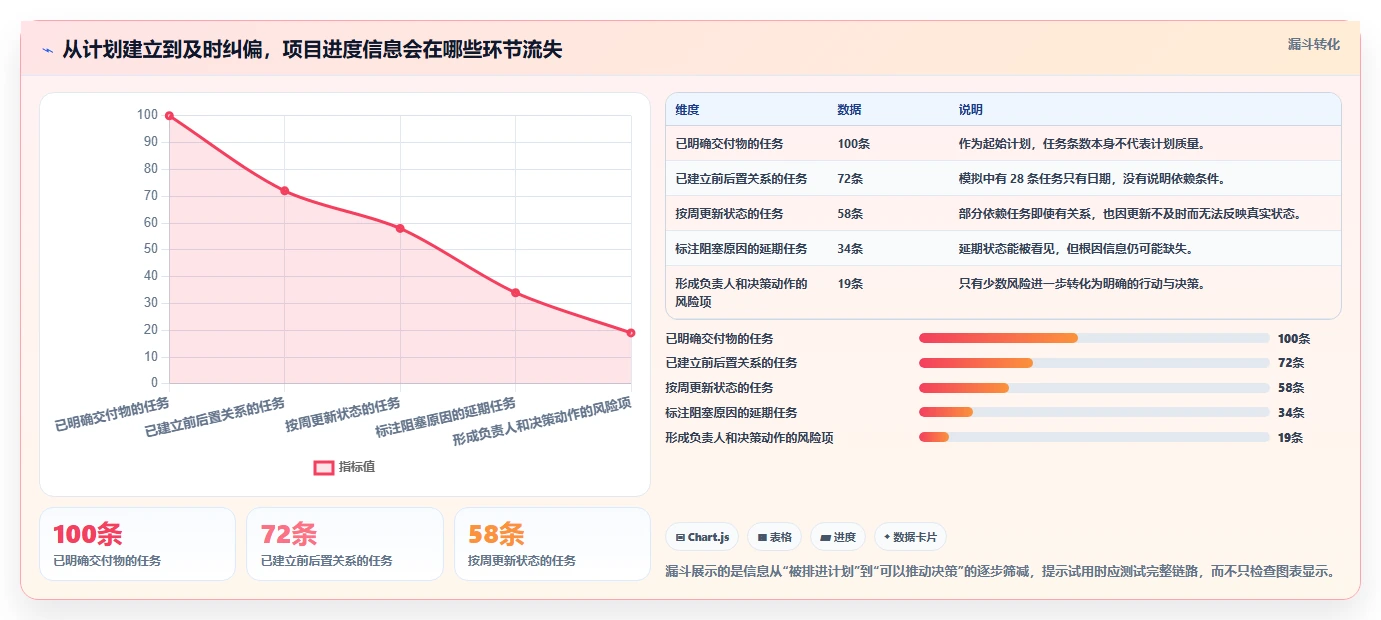Screen dimensions: 1381x620
Task: Click the table value 100条
Action: coord(853,144)
